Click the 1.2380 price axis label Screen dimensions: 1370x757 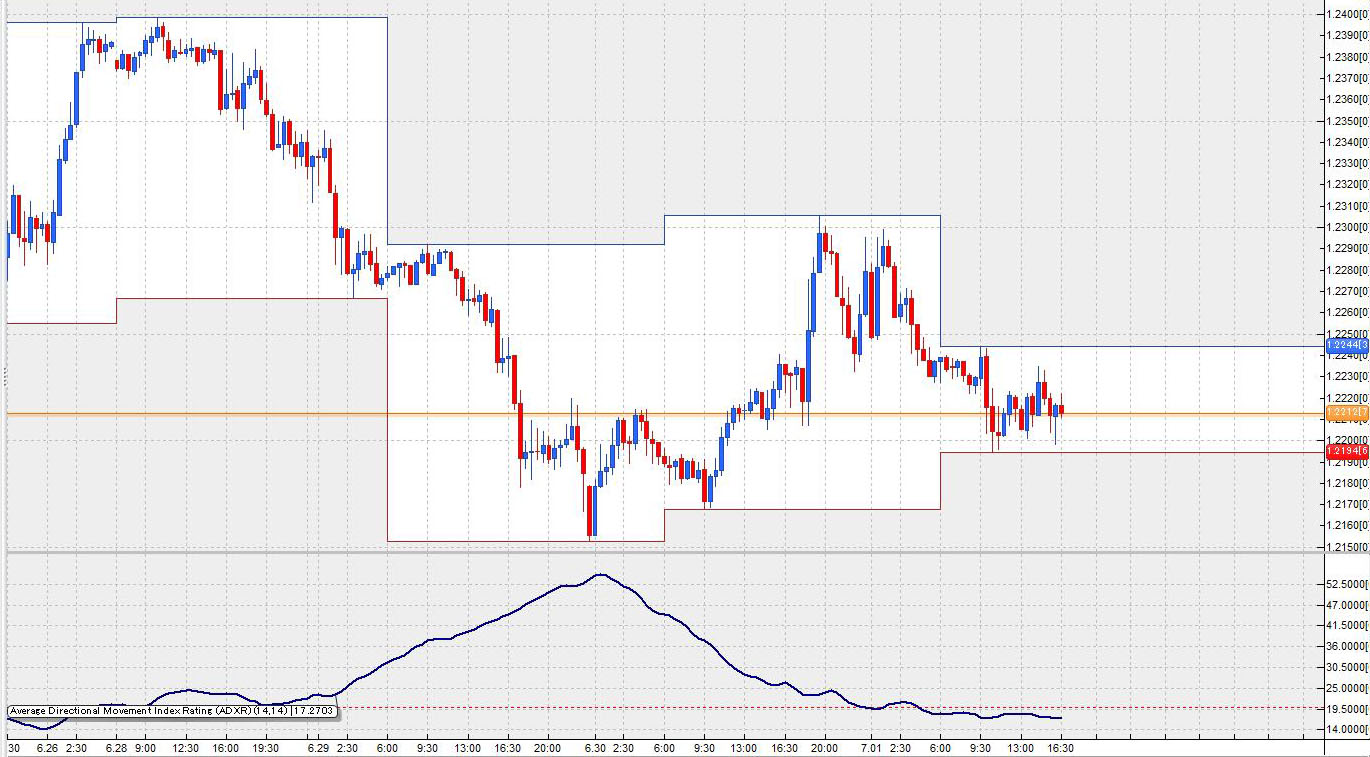click(x=1348, y=57)
